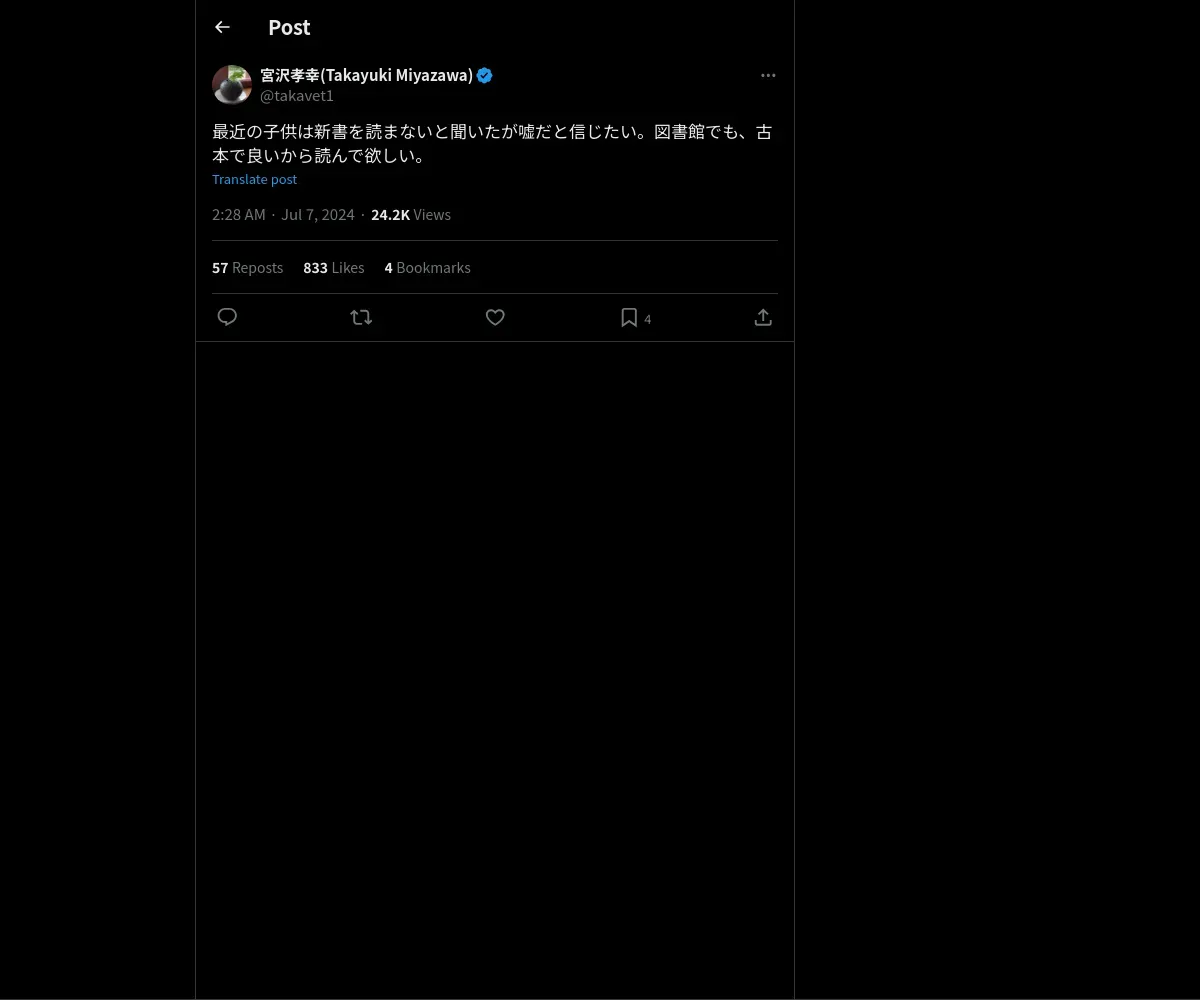This screenshot has width=1200, height=1000.
Task: Click the @takavet1 handle
Action: 297,96
